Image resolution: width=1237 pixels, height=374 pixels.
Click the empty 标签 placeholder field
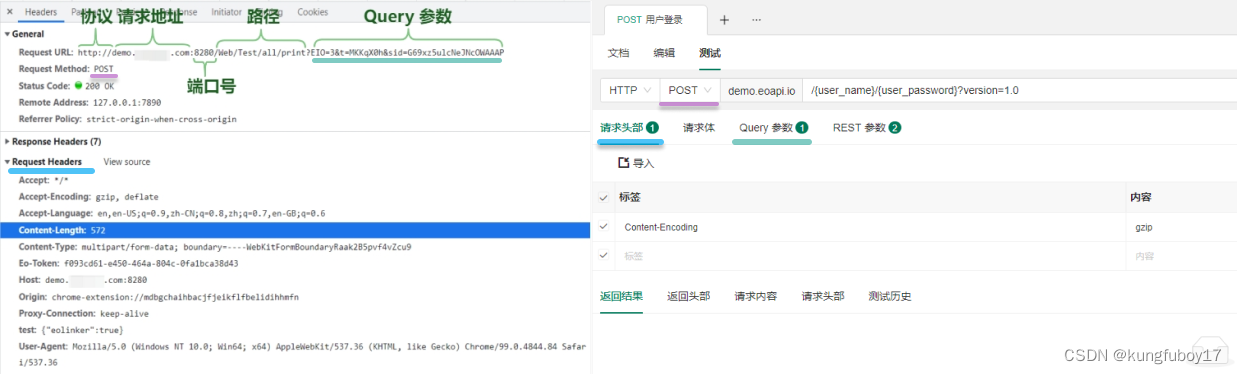(870, 256)
